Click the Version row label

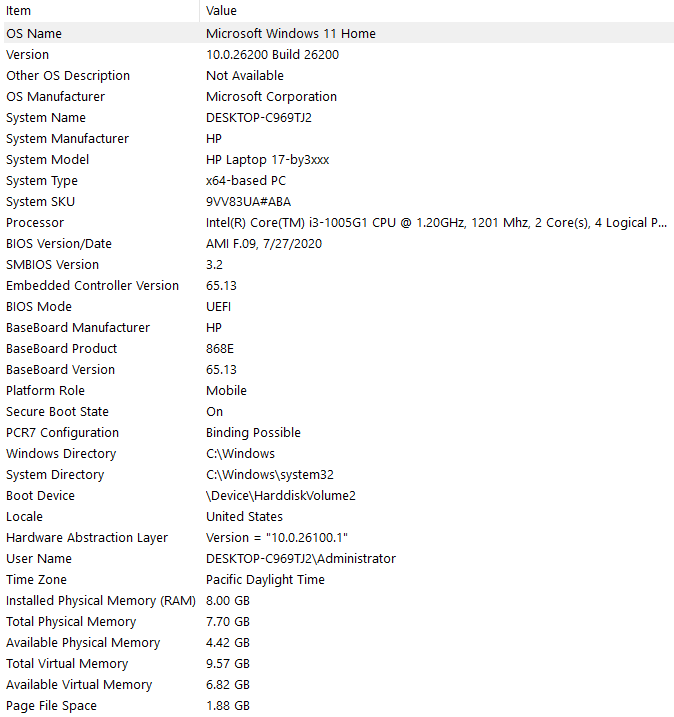point(27,54)
